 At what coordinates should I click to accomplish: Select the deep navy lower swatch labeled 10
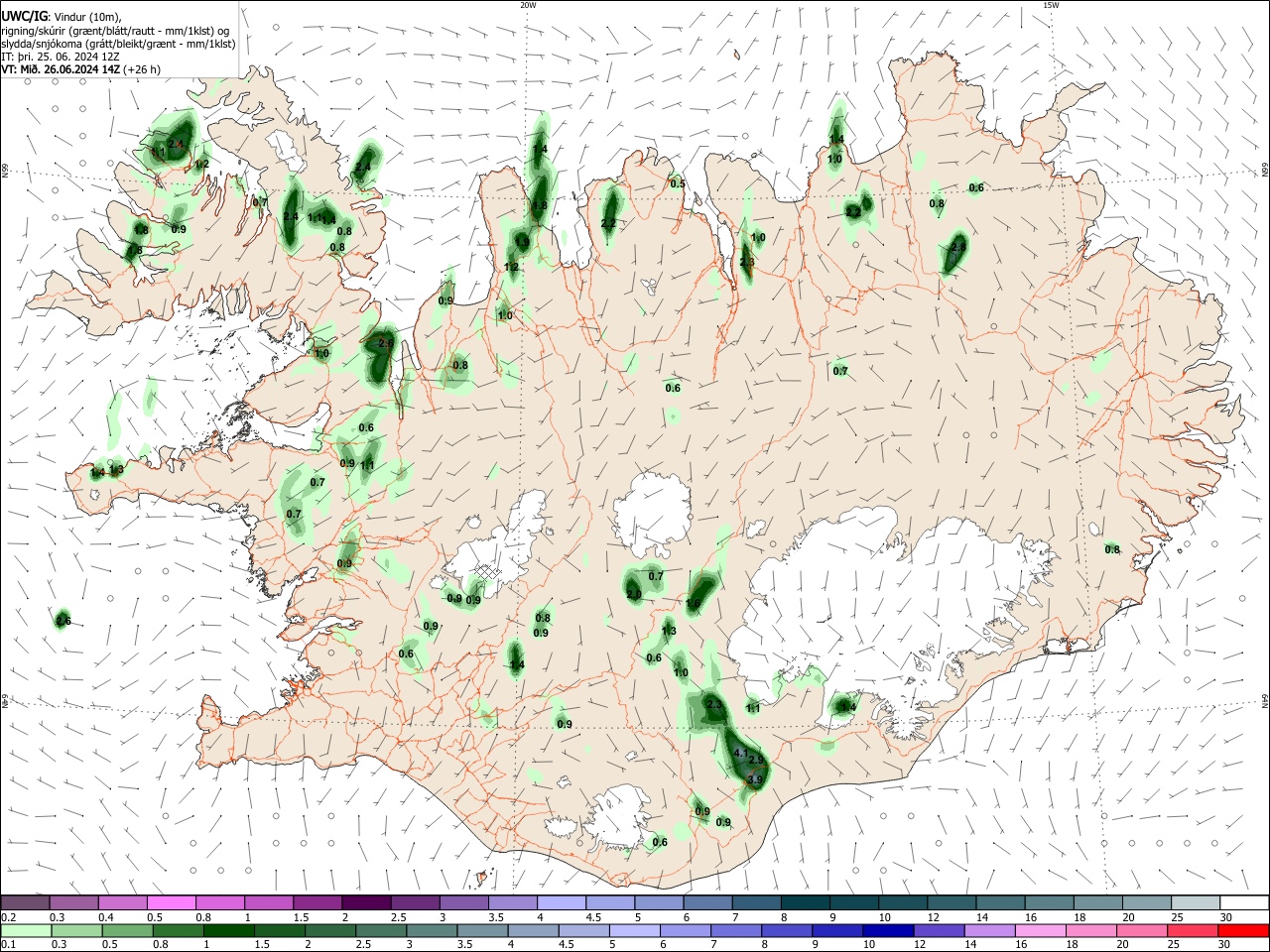coord(888,930)
